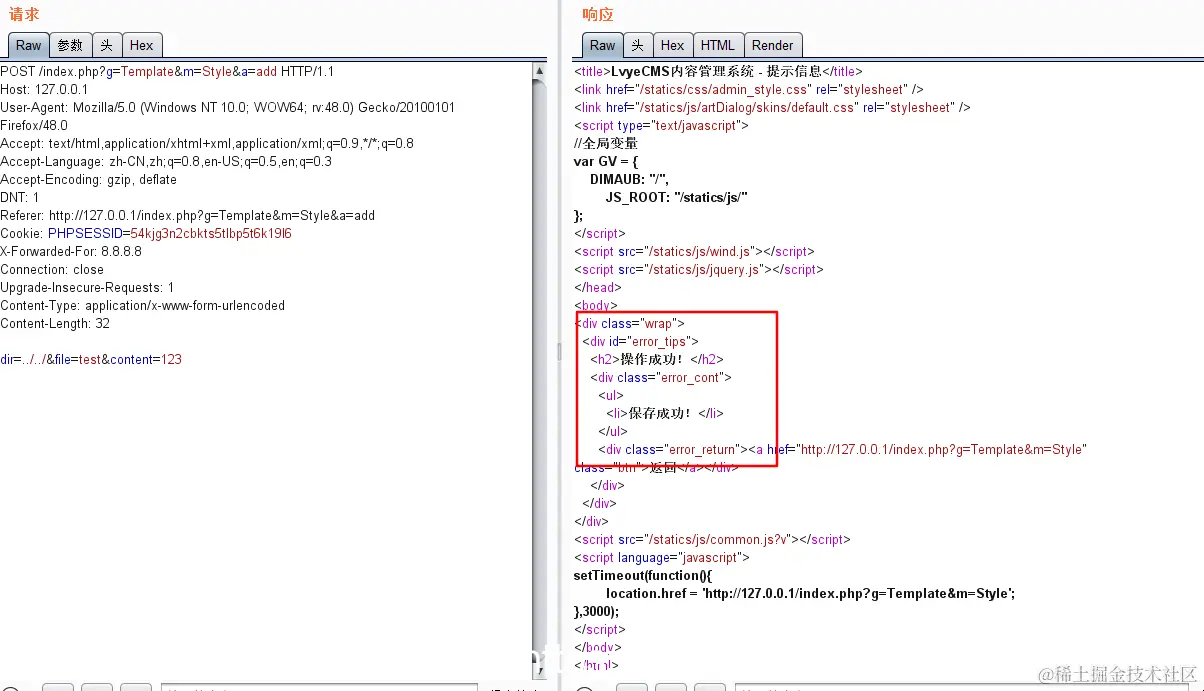Click the div id="error_tips" line

(x=640, y=342)
